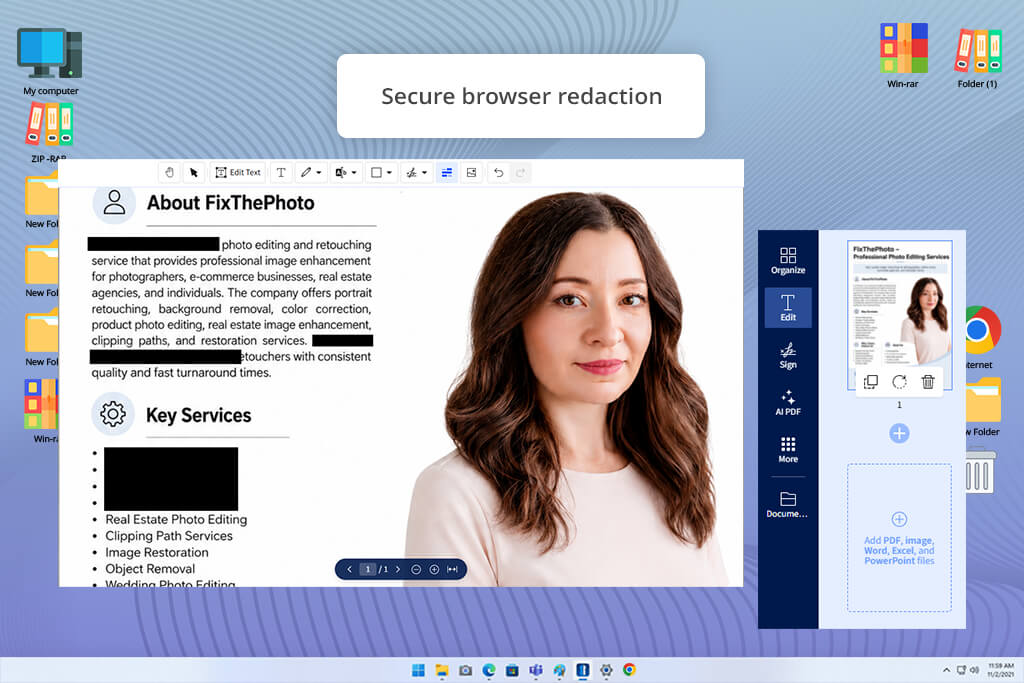Open the Sign sidebar tab
The image size is (1024, 683).
coord(788,355)
